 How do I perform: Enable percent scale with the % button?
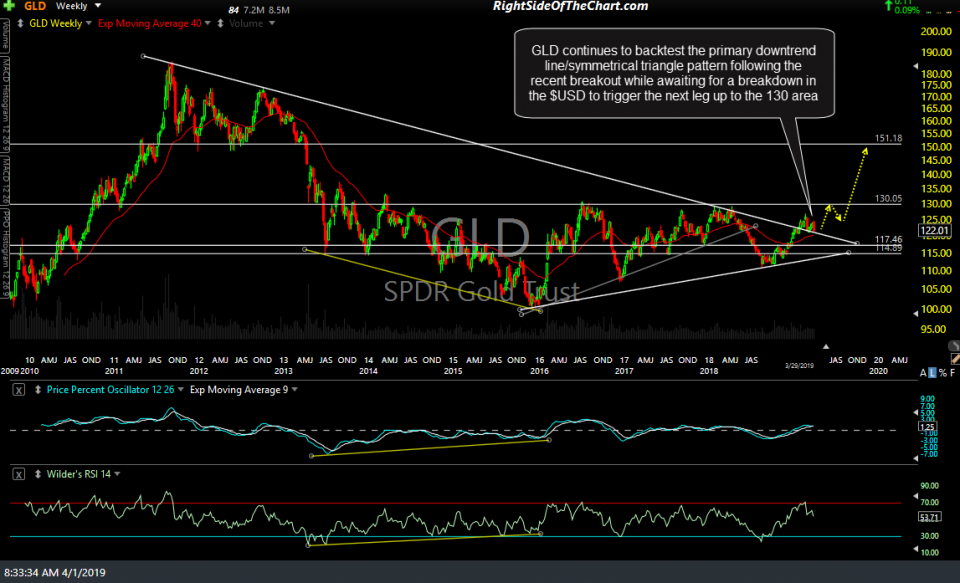click(942, 372)
